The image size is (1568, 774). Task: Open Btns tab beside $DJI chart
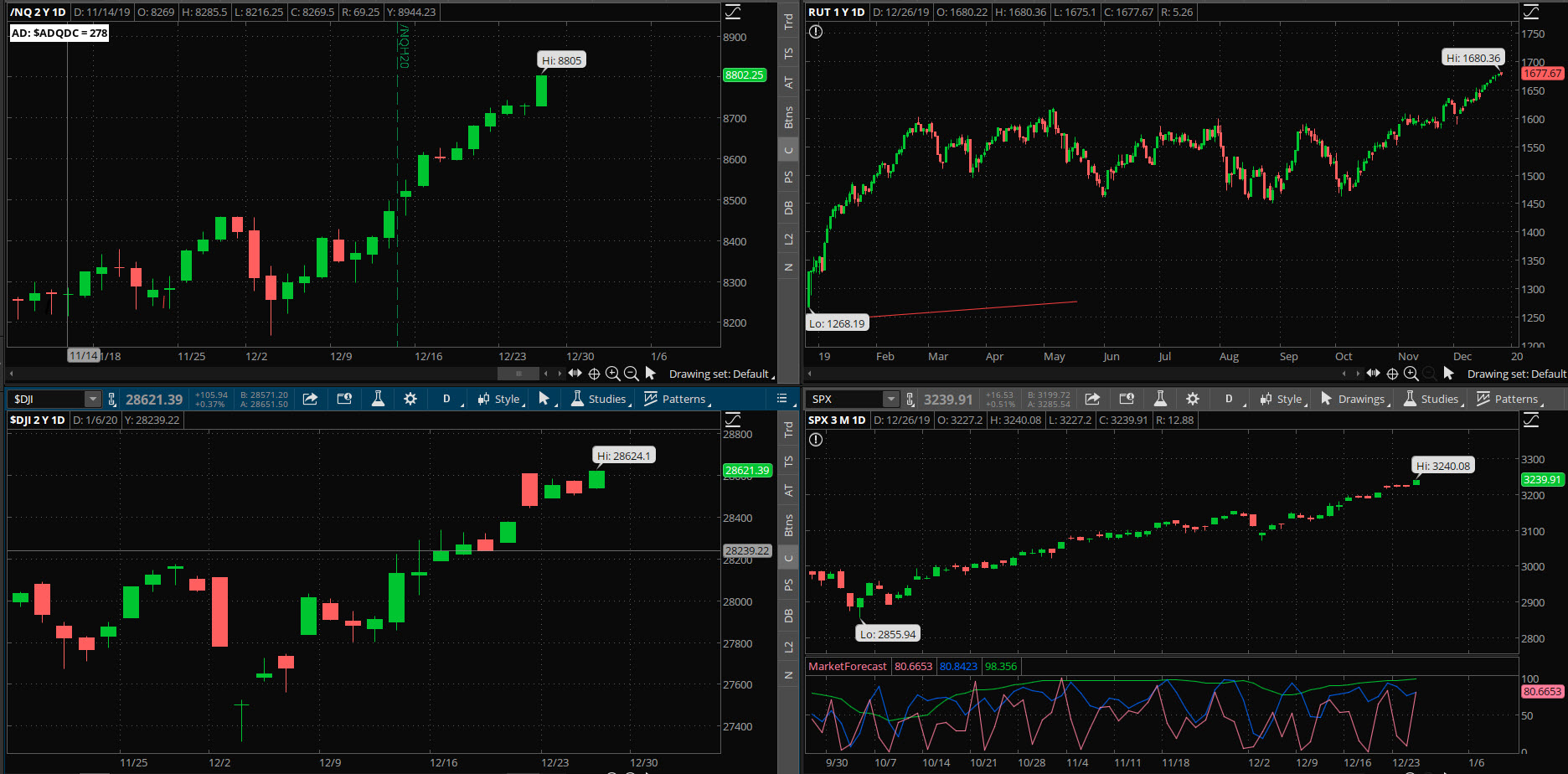click(788, 524)
